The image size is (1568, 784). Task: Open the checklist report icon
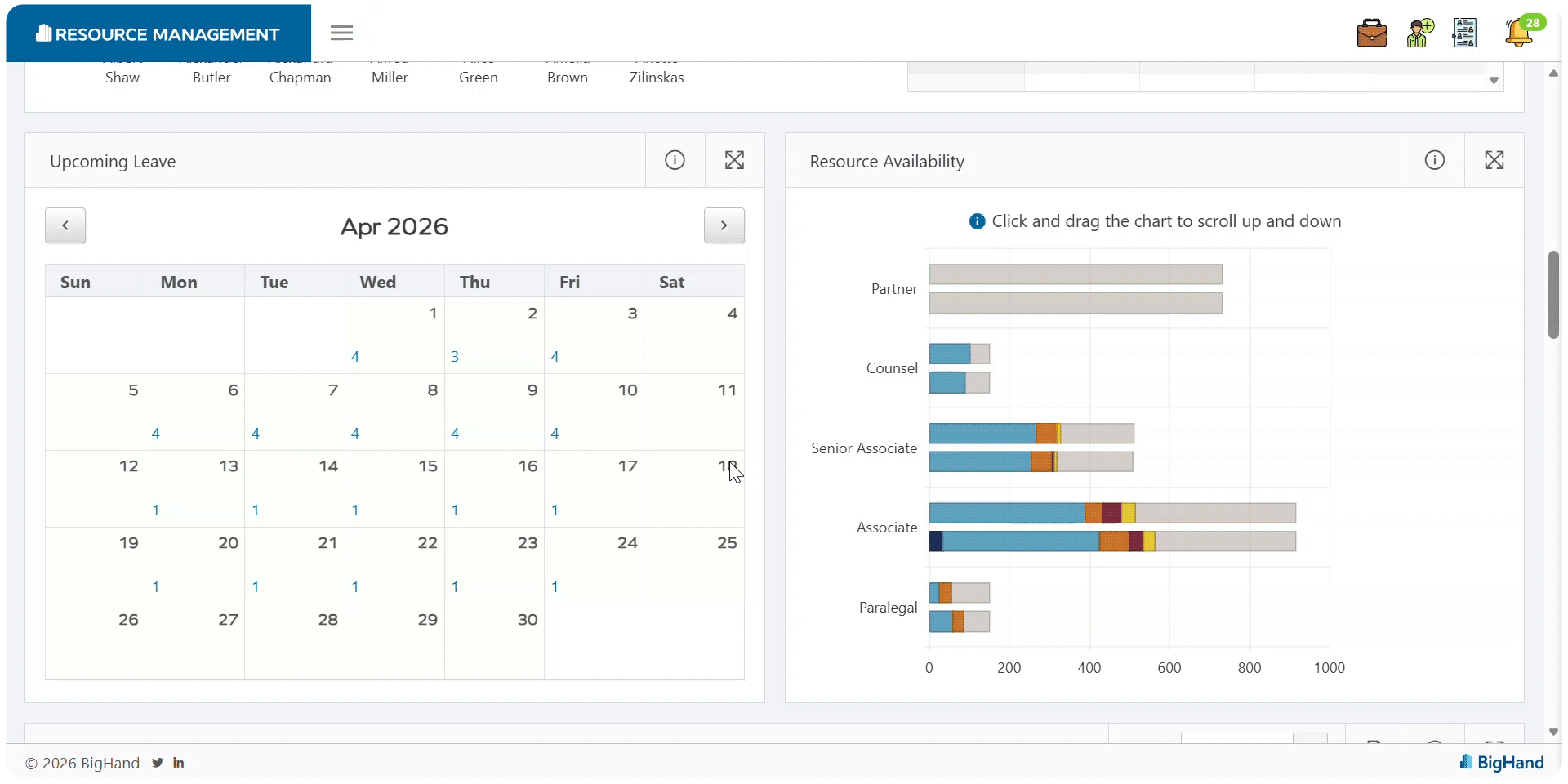(x=1465, y=33)
